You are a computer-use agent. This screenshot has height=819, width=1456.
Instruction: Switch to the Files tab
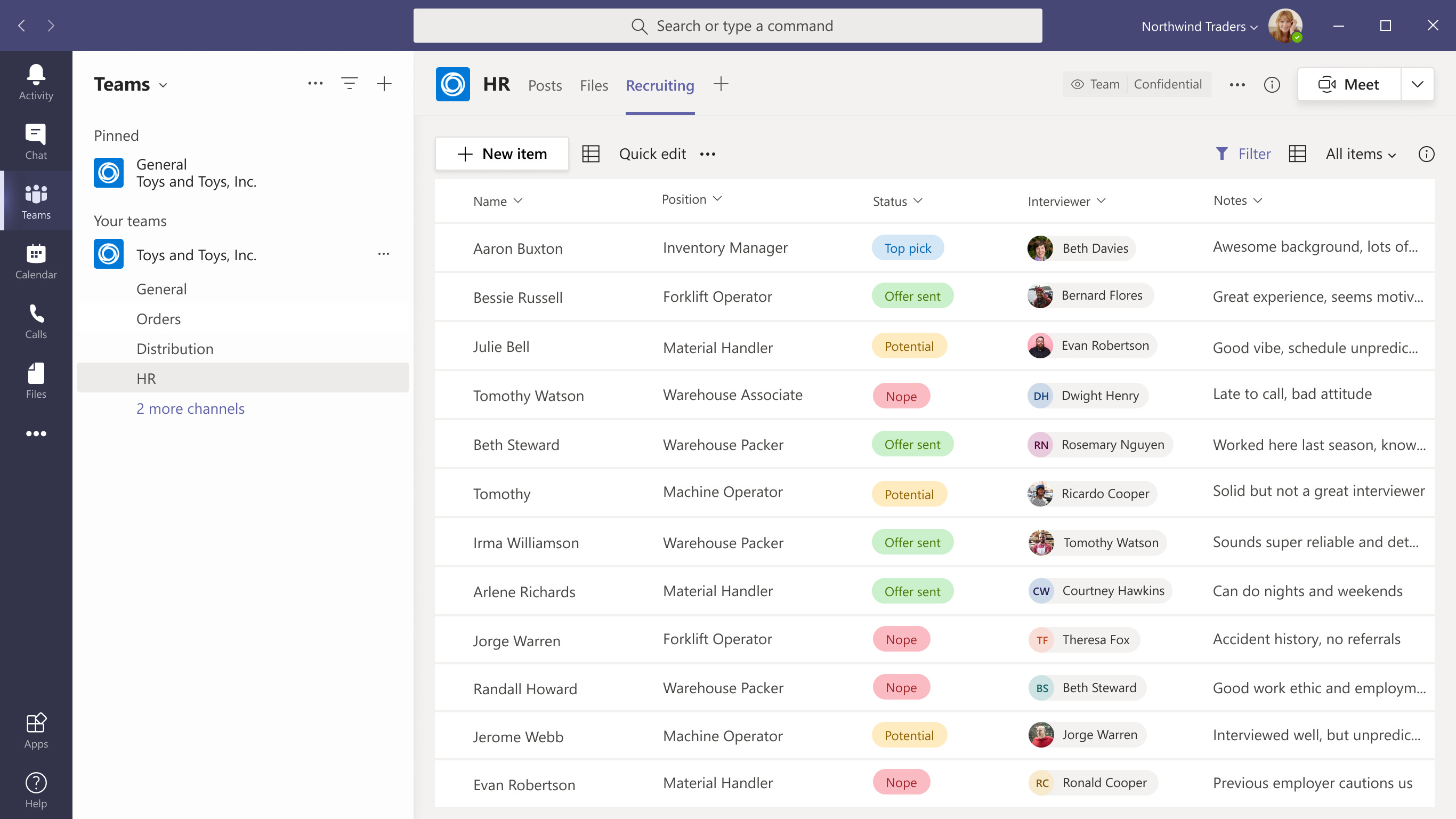coord(594,85)
